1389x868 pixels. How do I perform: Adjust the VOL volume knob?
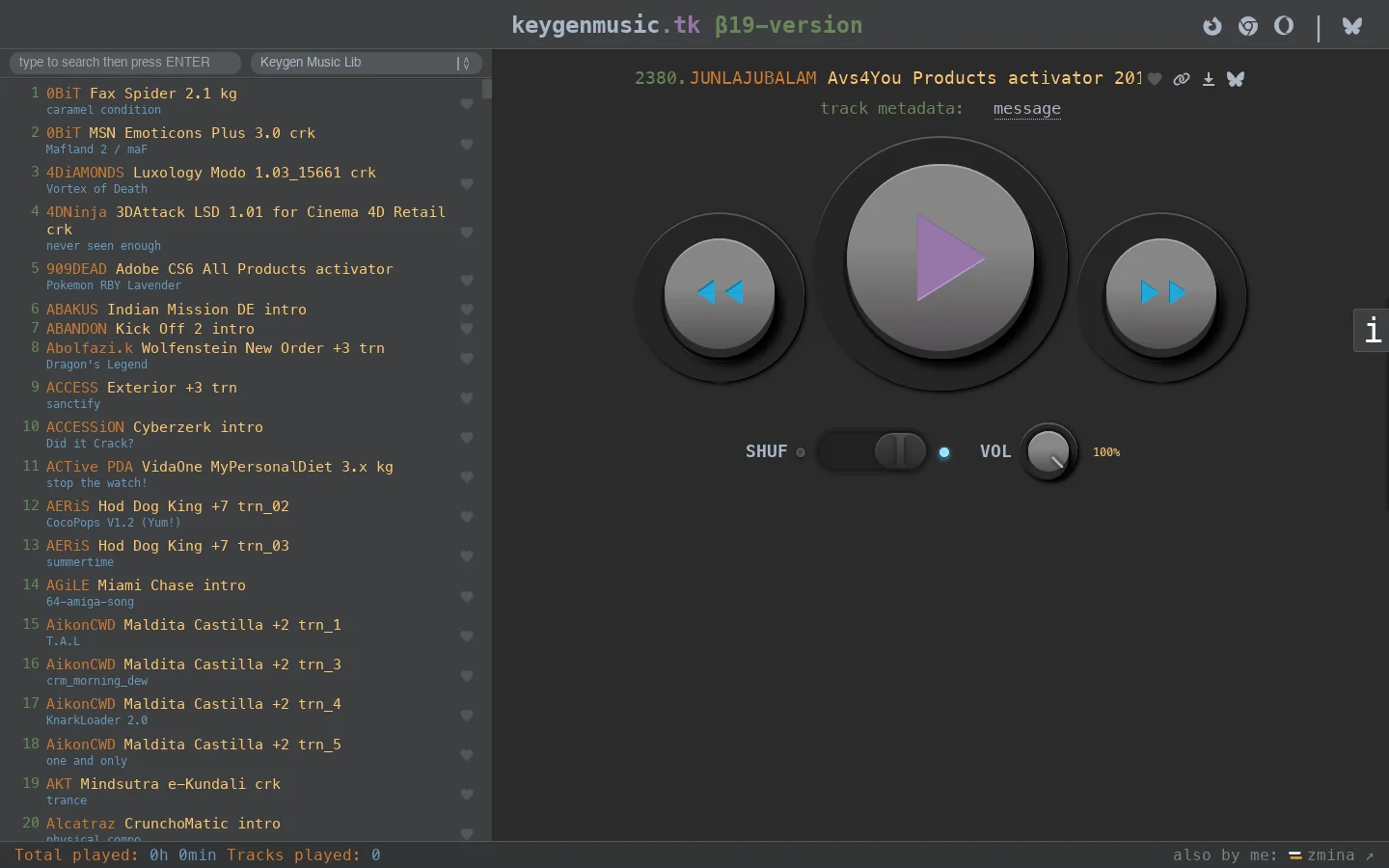tap(1049, 451)
